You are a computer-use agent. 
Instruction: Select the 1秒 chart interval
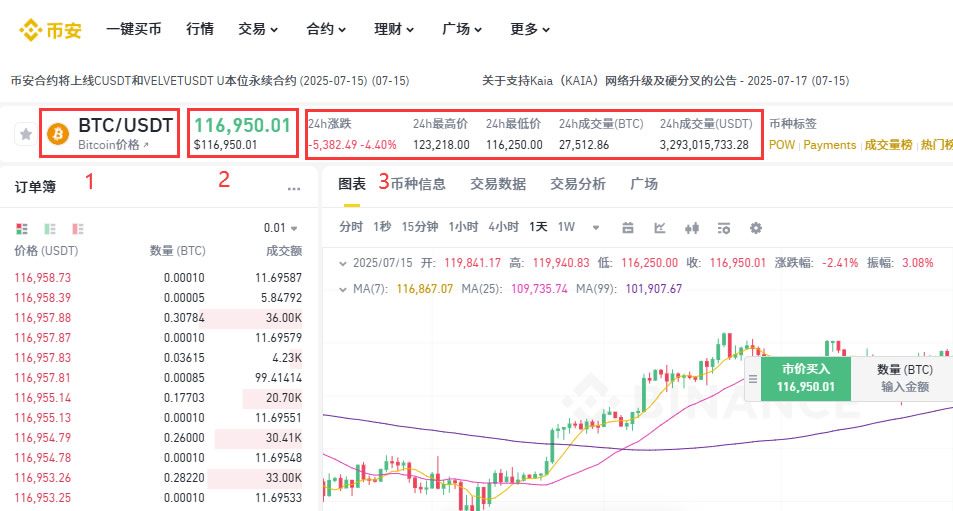pyautogui.click(x=382, y=227)
